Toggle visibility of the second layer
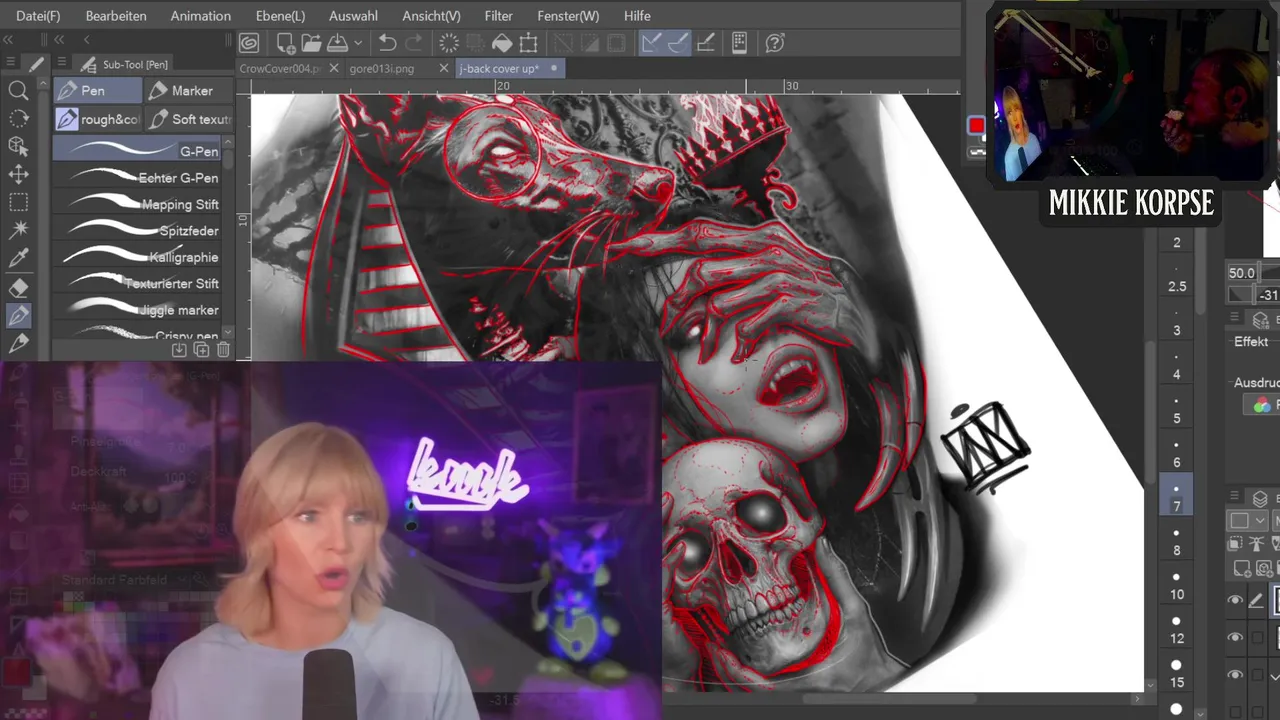 [1236, 637]
